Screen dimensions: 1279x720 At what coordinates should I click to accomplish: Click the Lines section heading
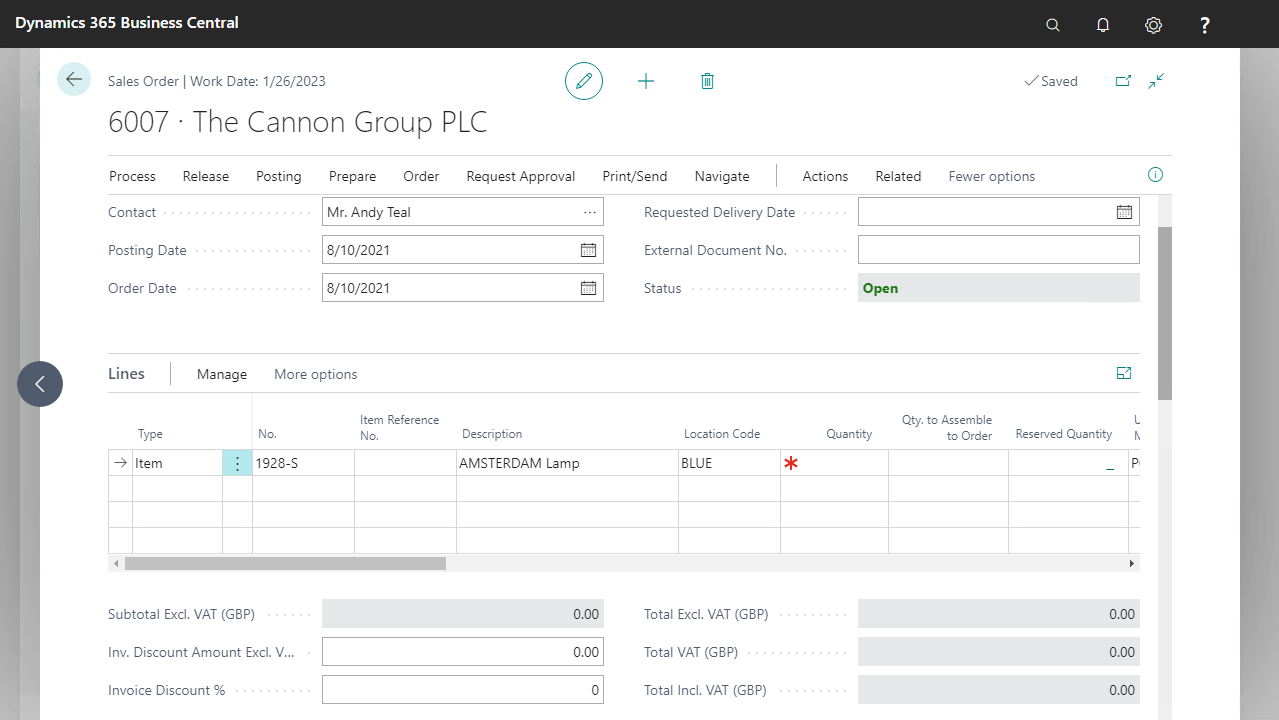click(126, 373)
